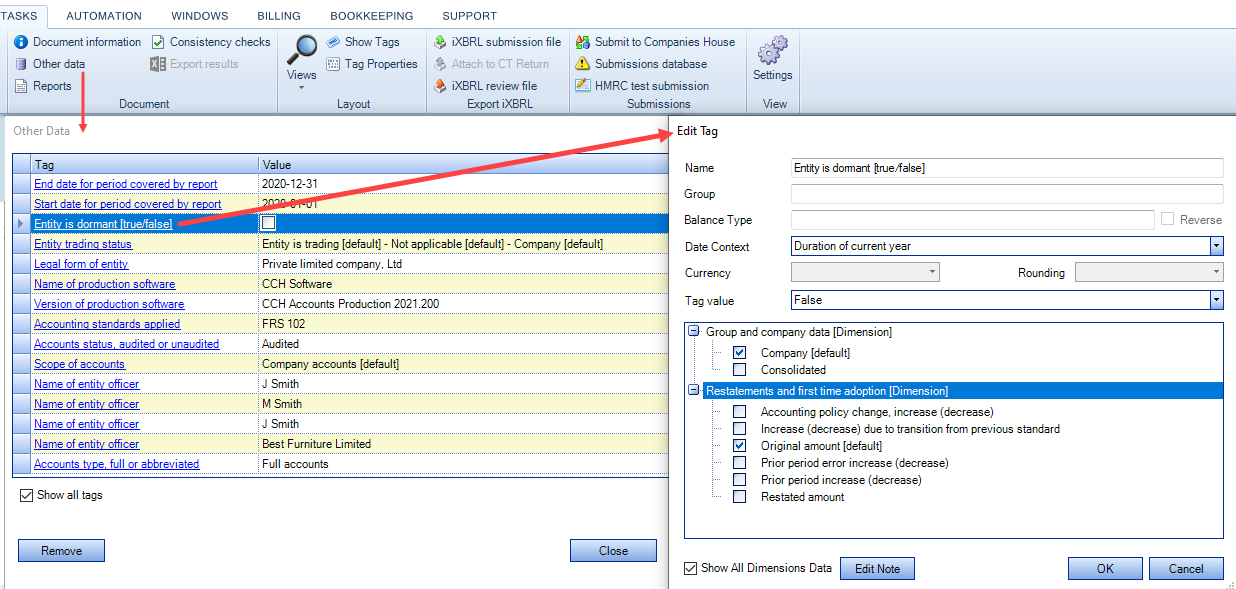Cancel the Edit Tag dialog
Viewport: 1236px width, 589px height.
[x=1186, y=569]
